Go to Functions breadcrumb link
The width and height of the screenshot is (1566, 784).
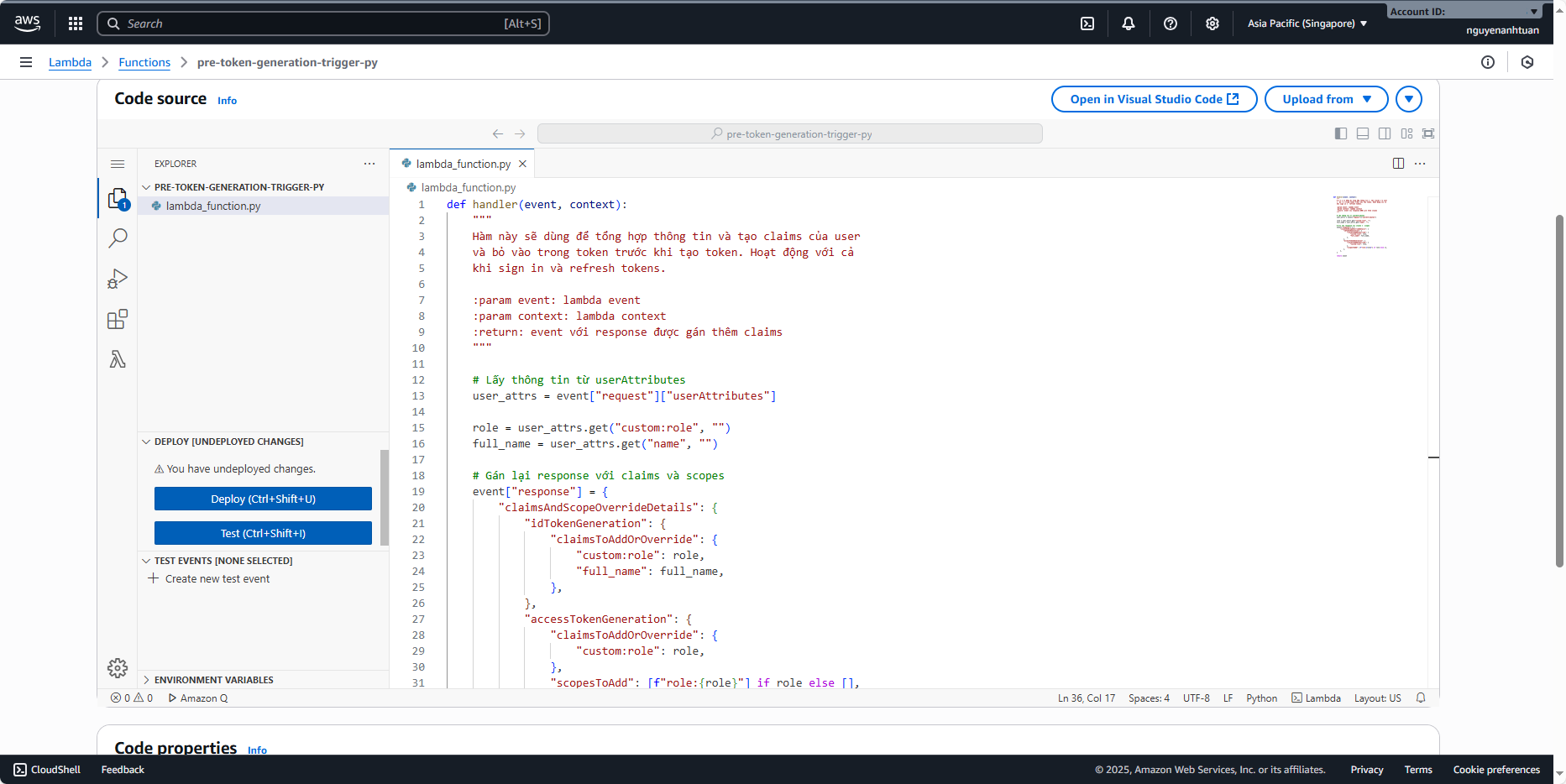click(144, 62)
